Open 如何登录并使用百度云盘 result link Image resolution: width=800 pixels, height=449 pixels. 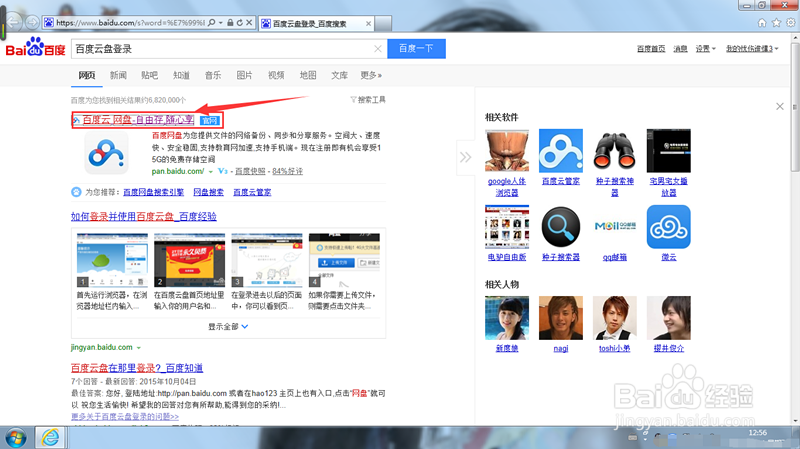click(x=144, y=216)
